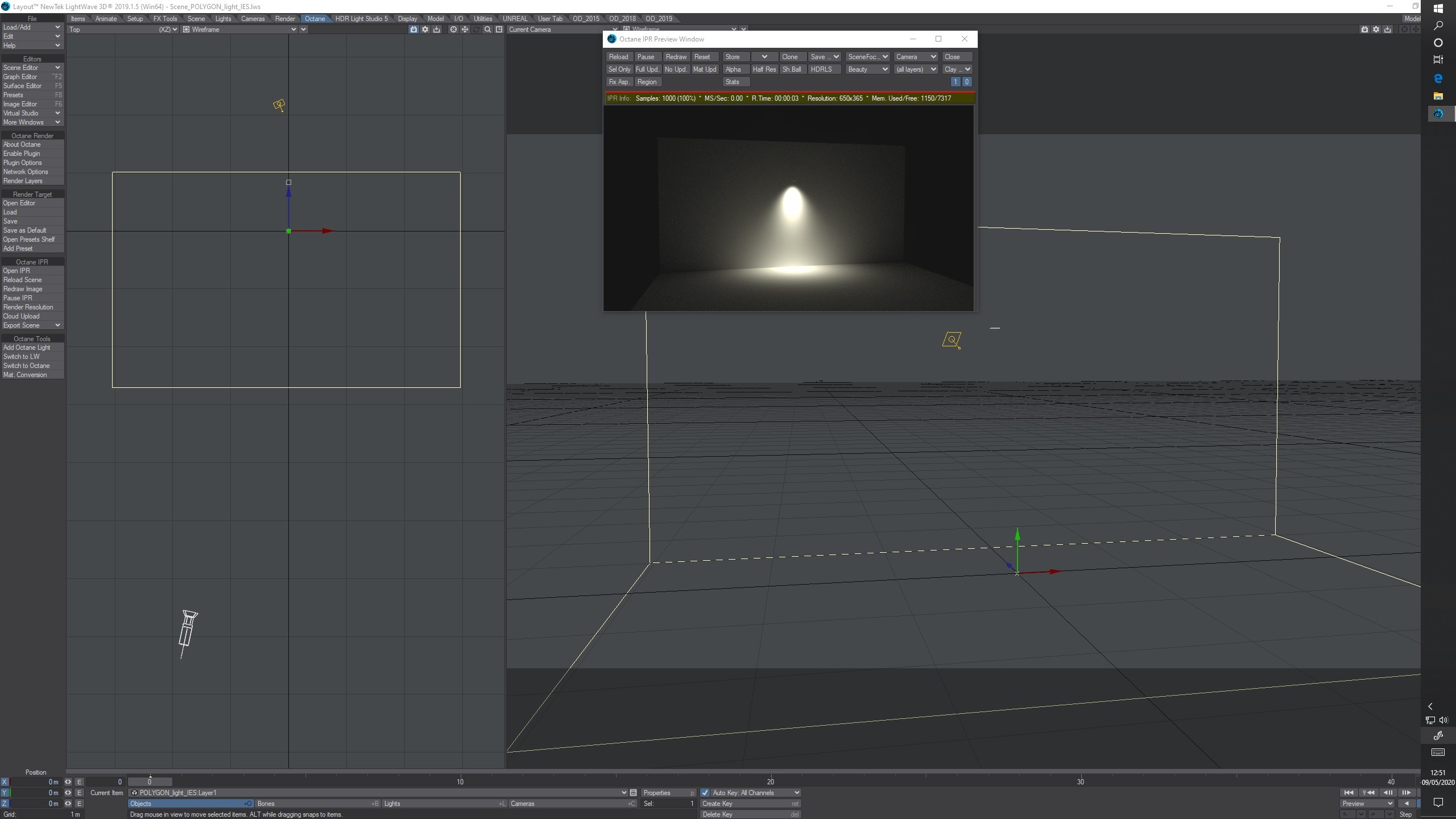Click the Edge browser icon in taskbar

point(1438,78)
